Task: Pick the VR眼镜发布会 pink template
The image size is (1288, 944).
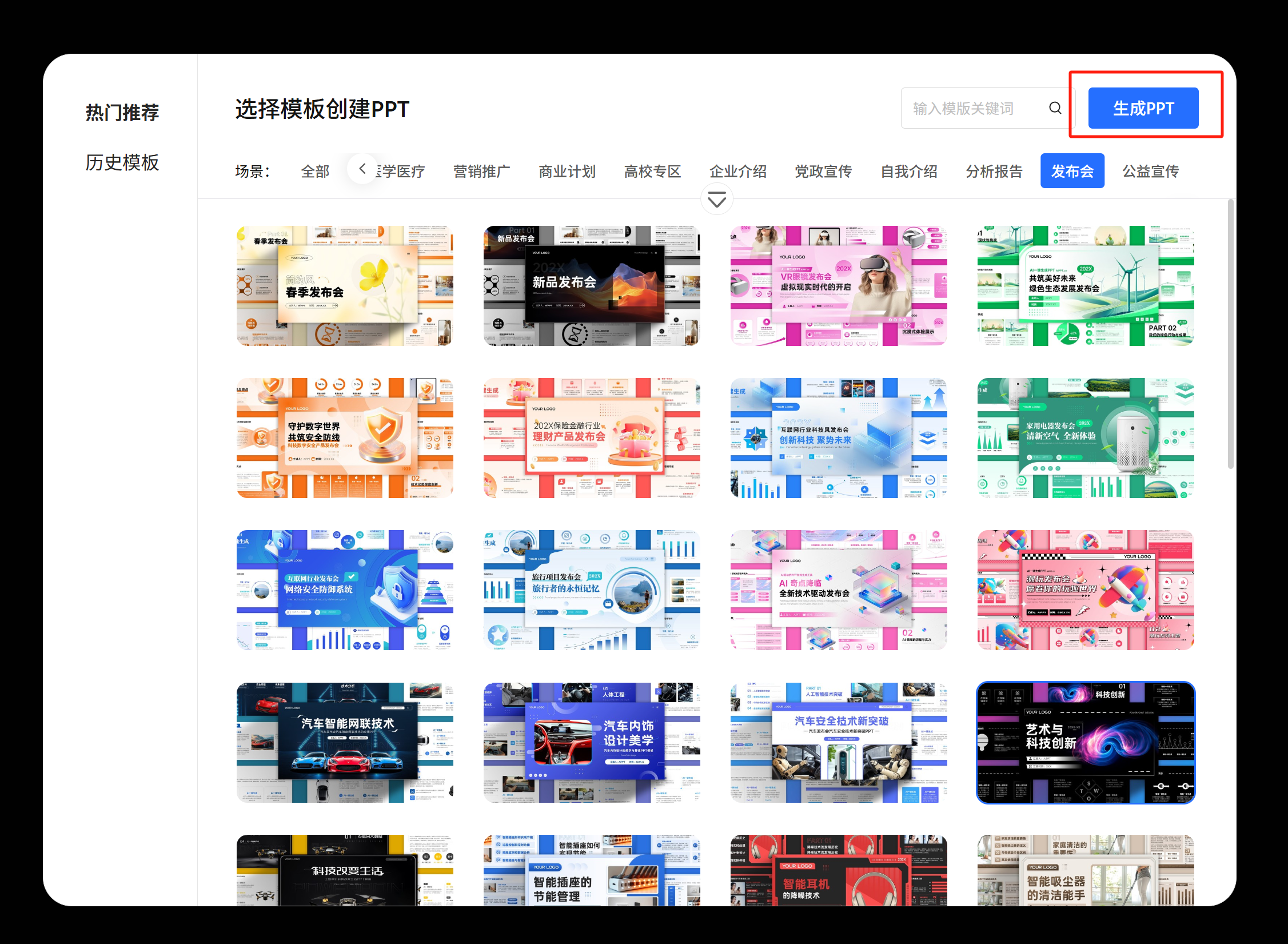Action: pyautogui.click(x=838, y=286)
